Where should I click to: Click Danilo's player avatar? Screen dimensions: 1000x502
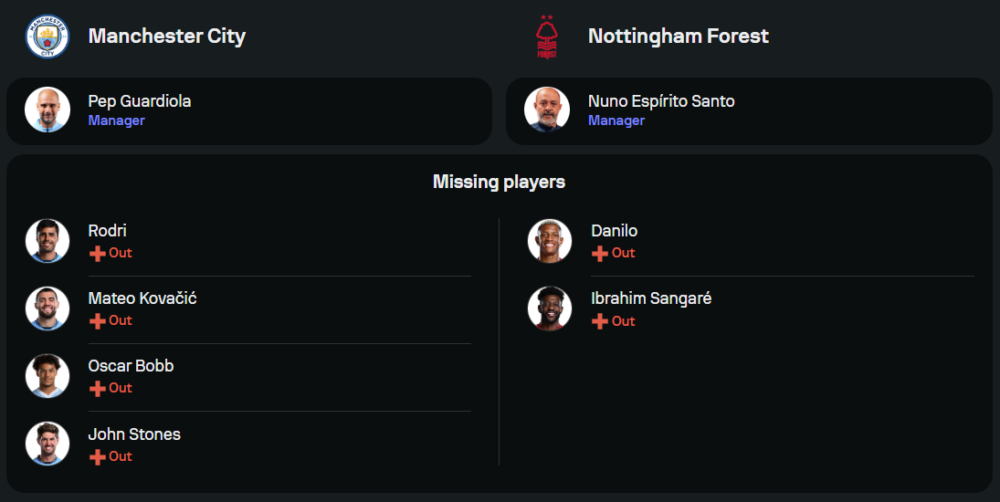tap(549, 241)
